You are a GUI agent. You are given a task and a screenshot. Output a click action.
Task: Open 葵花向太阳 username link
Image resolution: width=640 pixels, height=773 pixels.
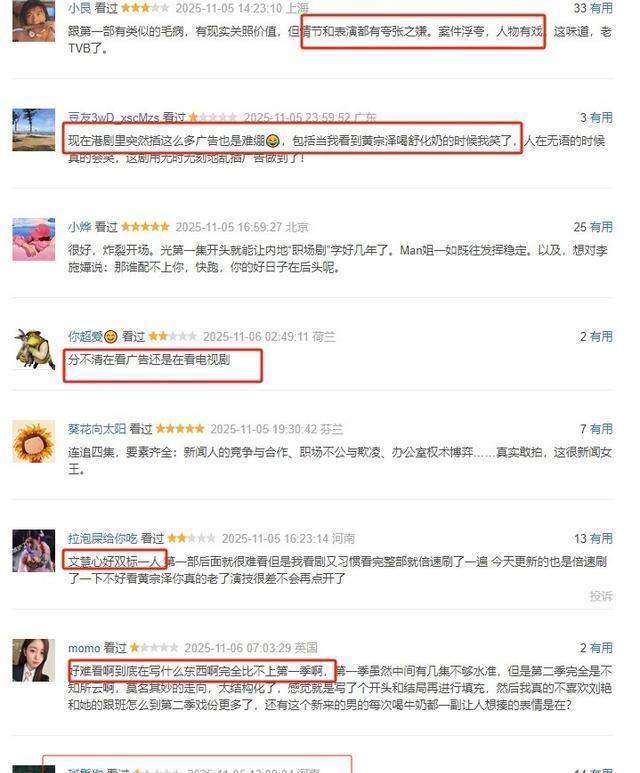tap(97, 429)
